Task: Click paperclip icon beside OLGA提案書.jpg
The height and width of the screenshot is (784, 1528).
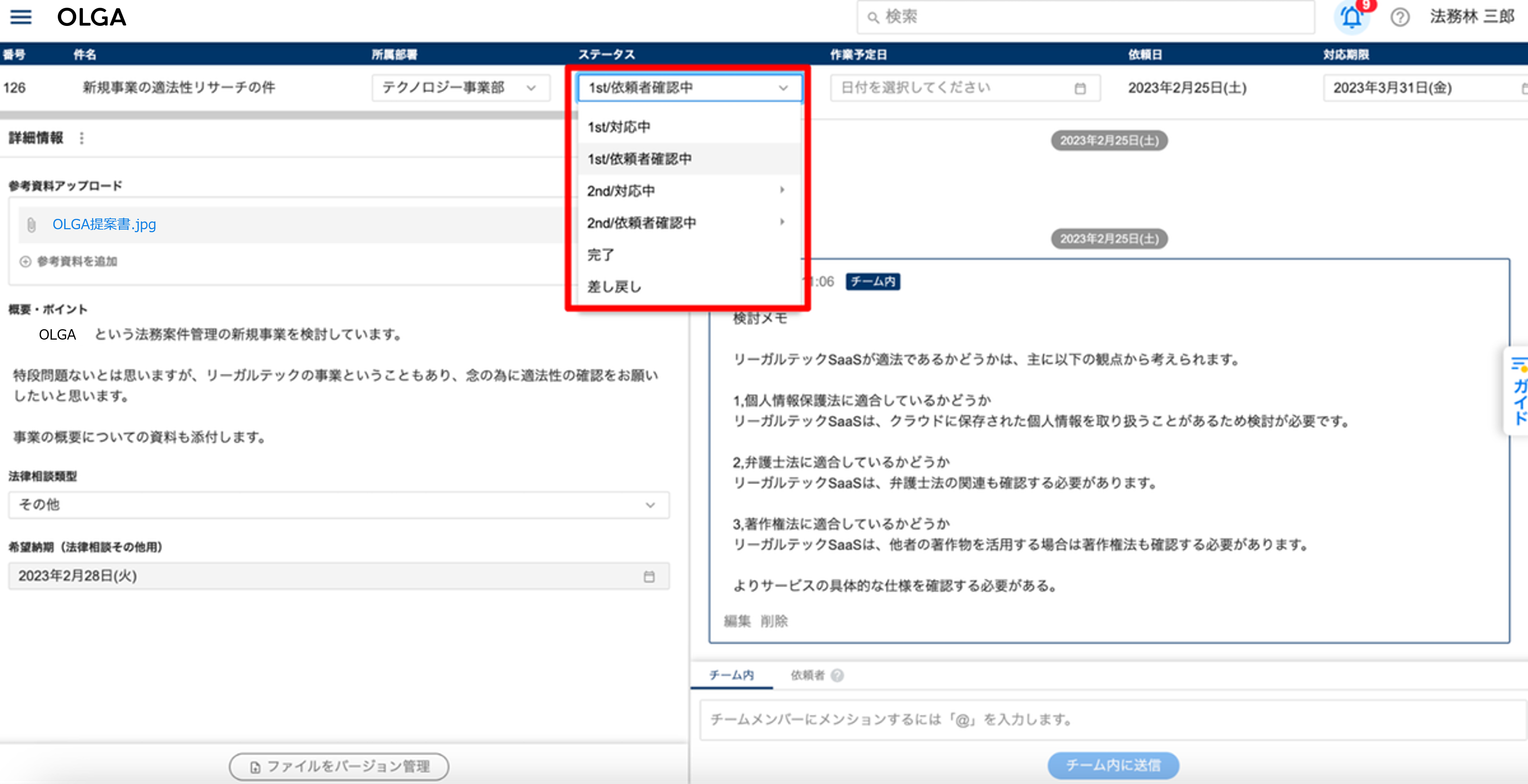Action: (x=31, y=225)
